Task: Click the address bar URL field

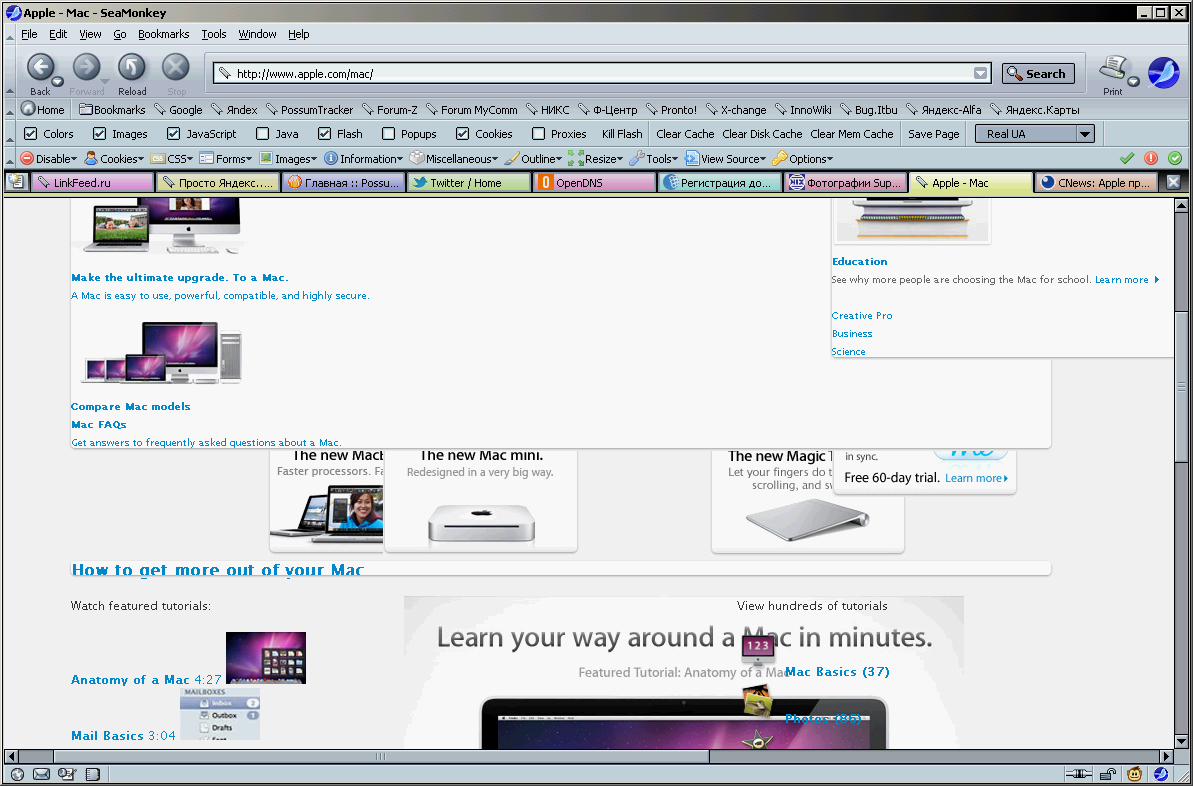Action: pyautogui.click(x=601, y=74)
